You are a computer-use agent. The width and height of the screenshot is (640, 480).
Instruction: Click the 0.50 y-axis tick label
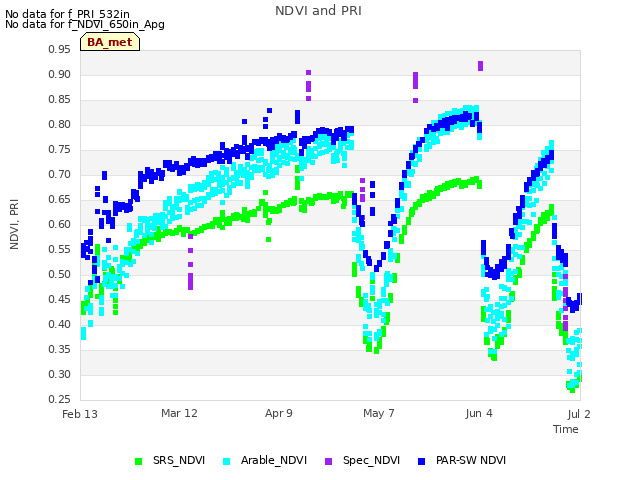(x=60, y=274)
